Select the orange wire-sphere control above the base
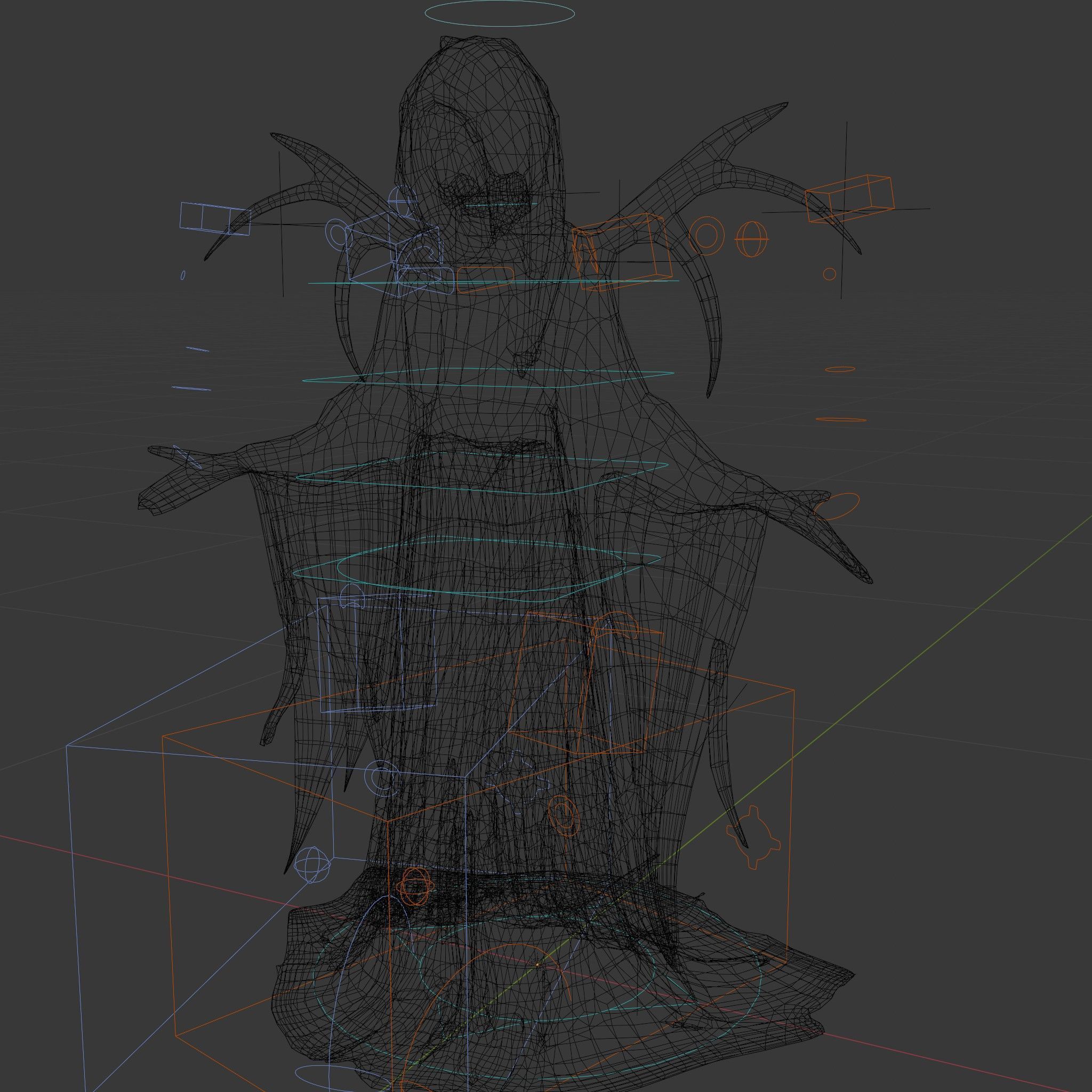The image size is (1092, 1092). click(415, 886)
